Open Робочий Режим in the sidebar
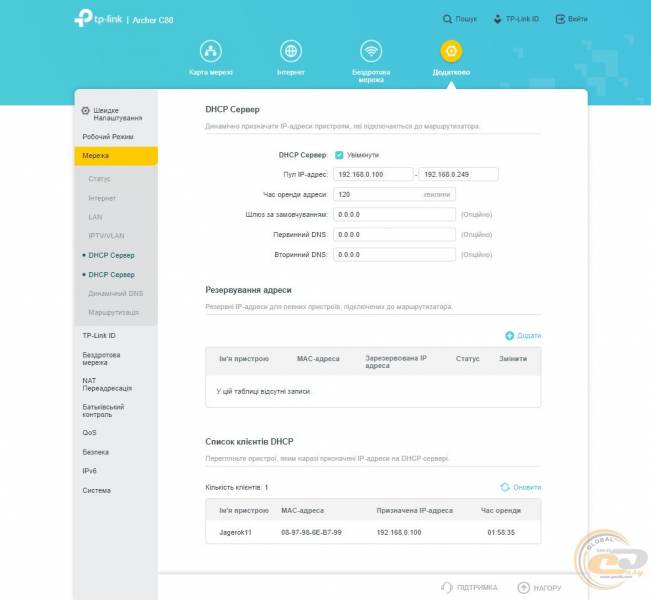The height and width of the screenshot is (600, 651). (108, 137)
